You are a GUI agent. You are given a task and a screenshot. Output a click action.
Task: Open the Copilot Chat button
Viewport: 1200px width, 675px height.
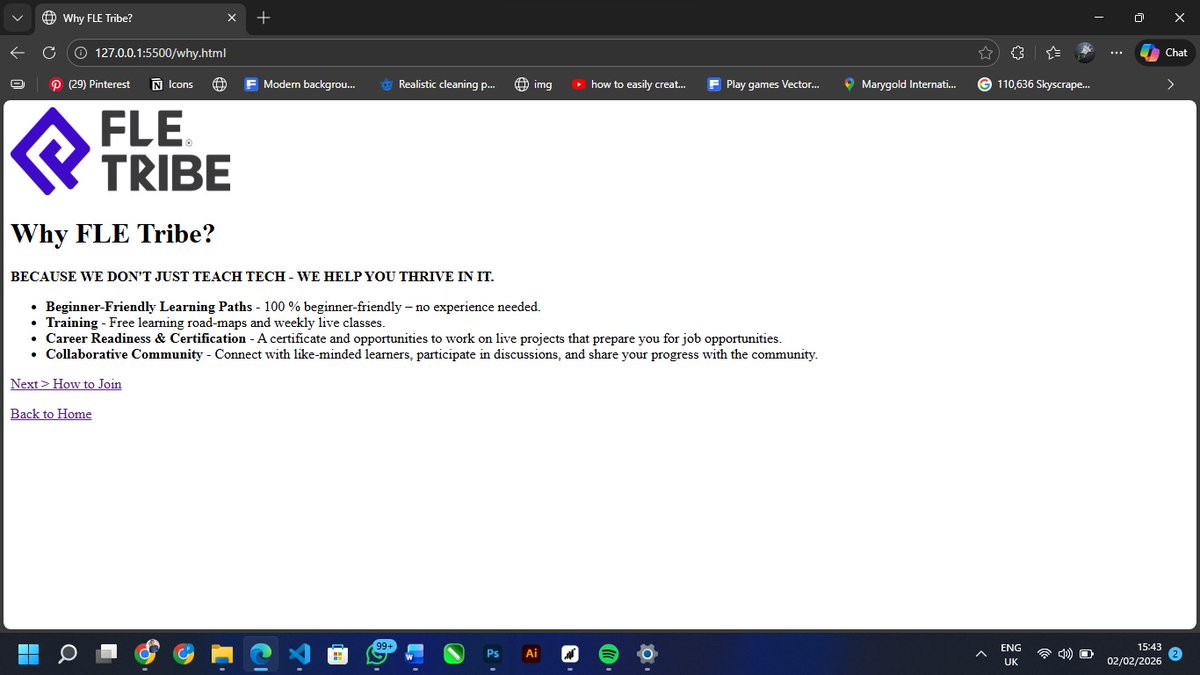[1164, 53]
